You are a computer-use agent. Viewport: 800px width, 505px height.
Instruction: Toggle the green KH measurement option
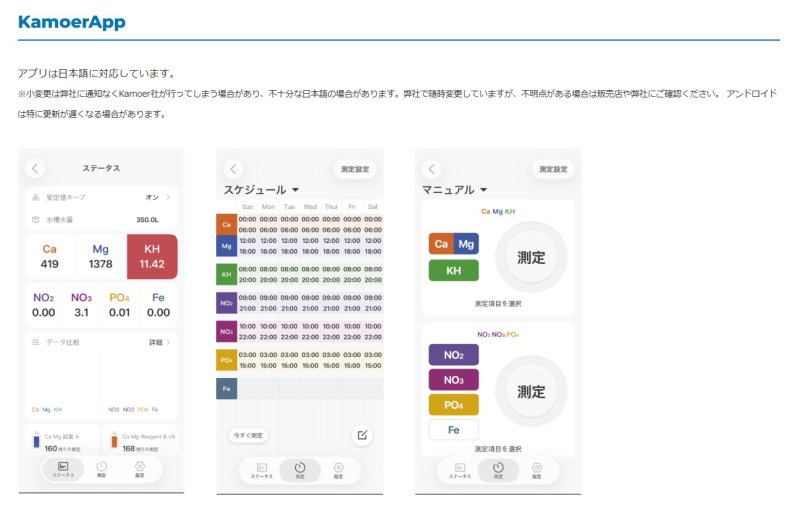coord(454,270)
